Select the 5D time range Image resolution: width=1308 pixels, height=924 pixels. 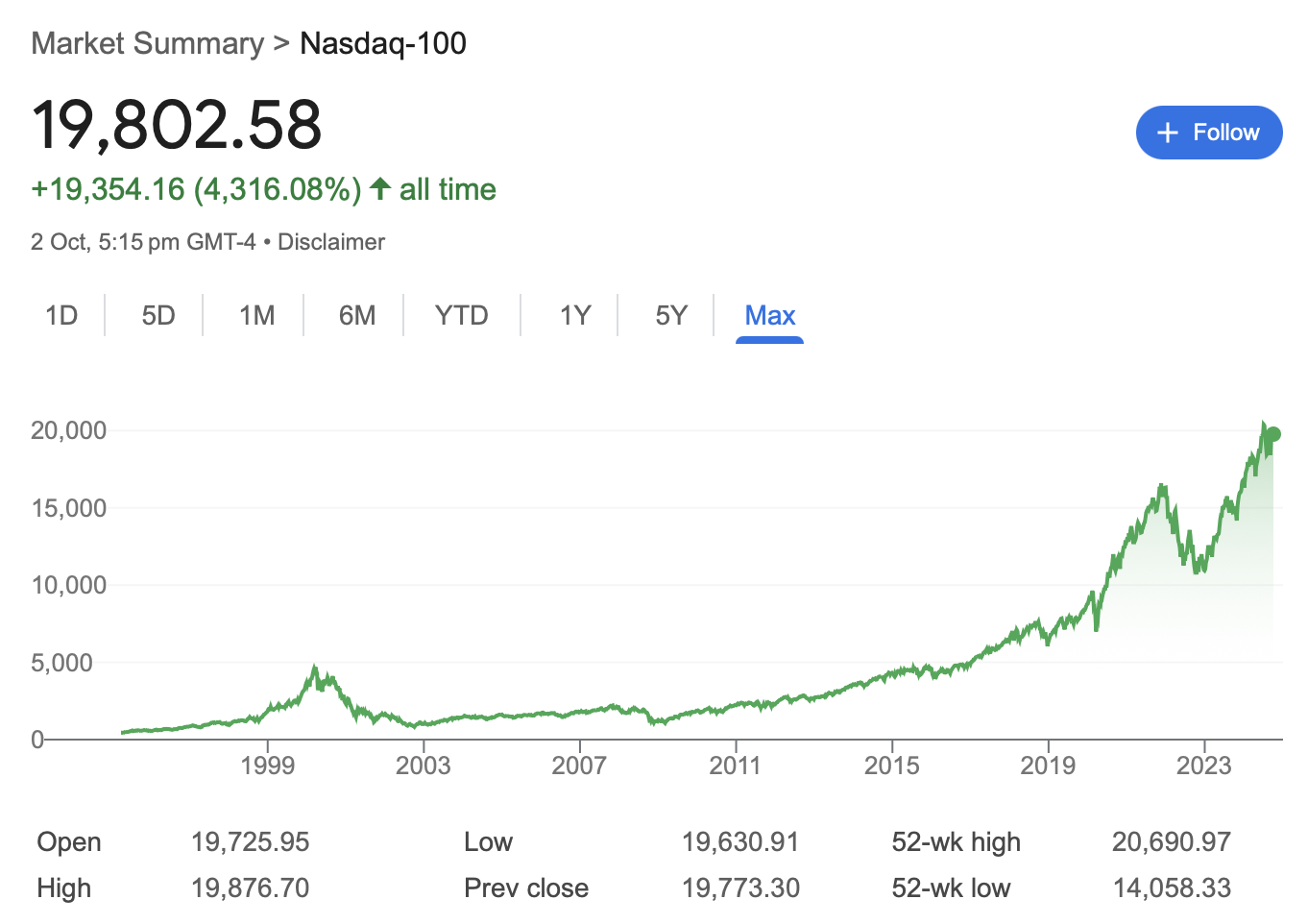pyautogui.click(x=158, y=315)
